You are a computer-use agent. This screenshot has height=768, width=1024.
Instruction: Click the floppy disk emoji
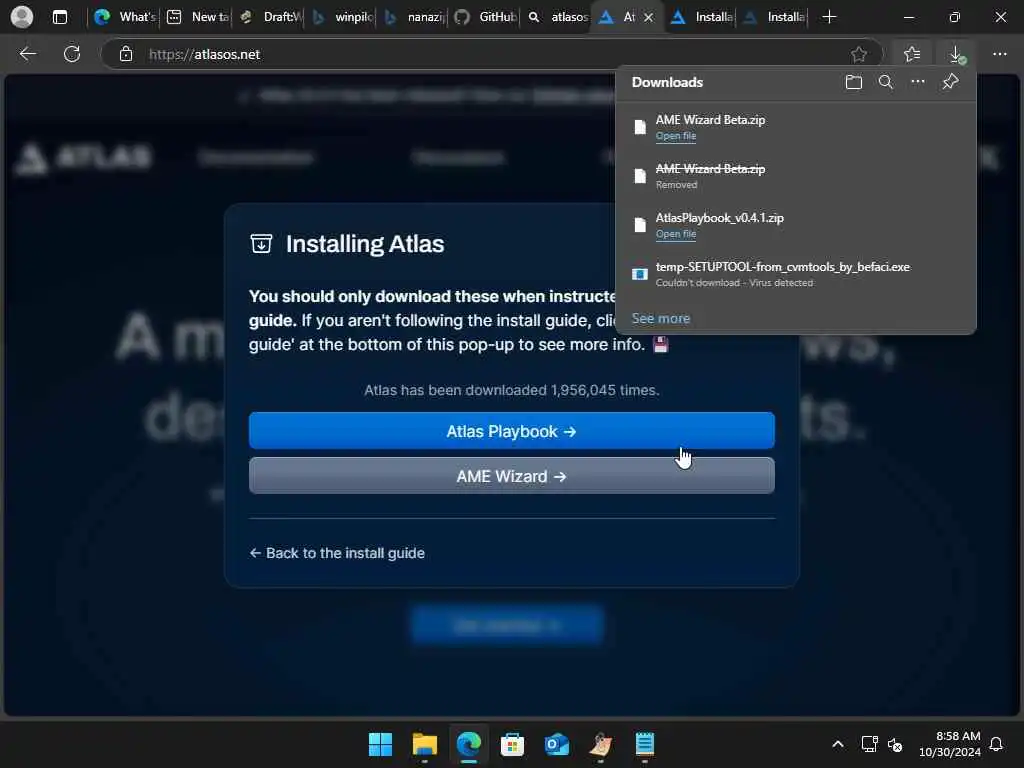click(660, 344)
